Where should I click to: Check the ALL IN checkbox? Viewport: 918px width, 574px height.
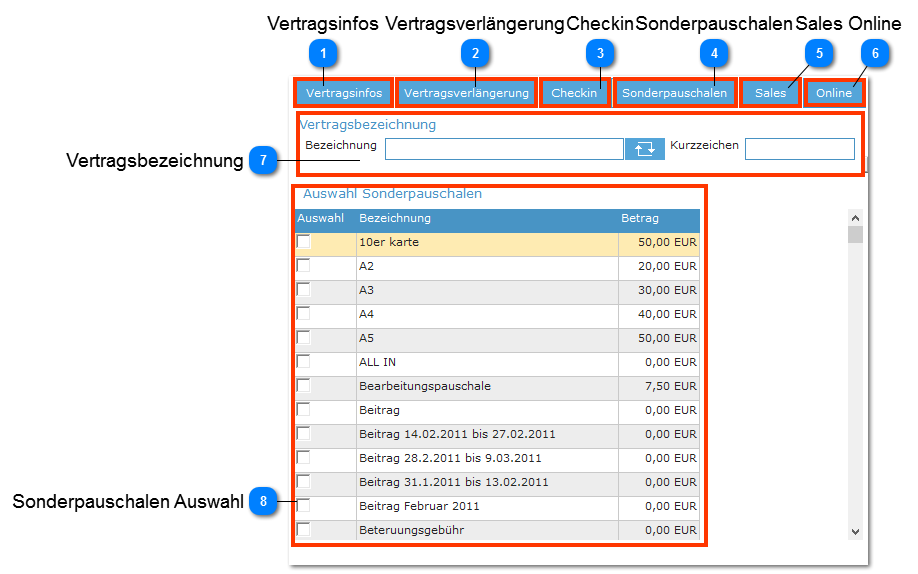303,361
